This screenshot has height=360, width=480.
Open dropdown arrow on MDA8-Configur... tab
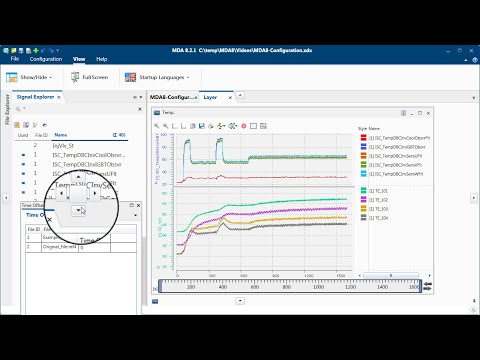click(196, 98)
